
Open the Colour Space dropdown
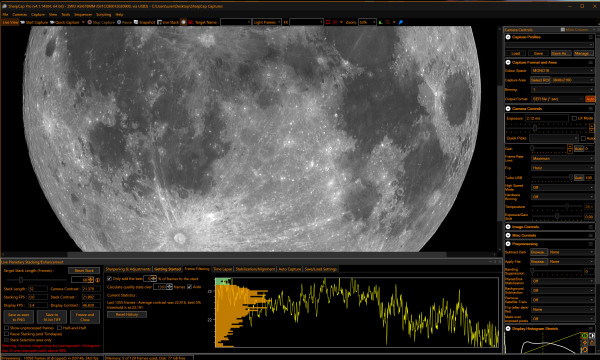pos(562,70)
